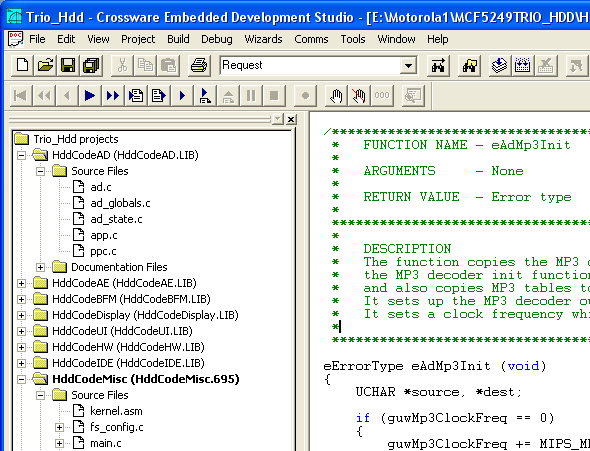Screen dimensions: 590x451
Task: Click the solid blue Run arrow icon
Action: coord(90,96)
